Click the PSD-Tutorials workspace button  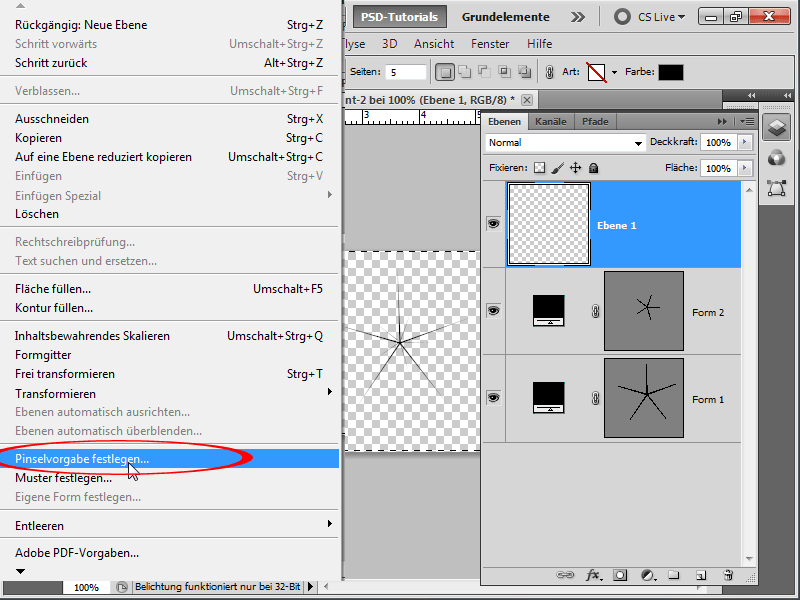pyautogui.click(x=399, y=17)
